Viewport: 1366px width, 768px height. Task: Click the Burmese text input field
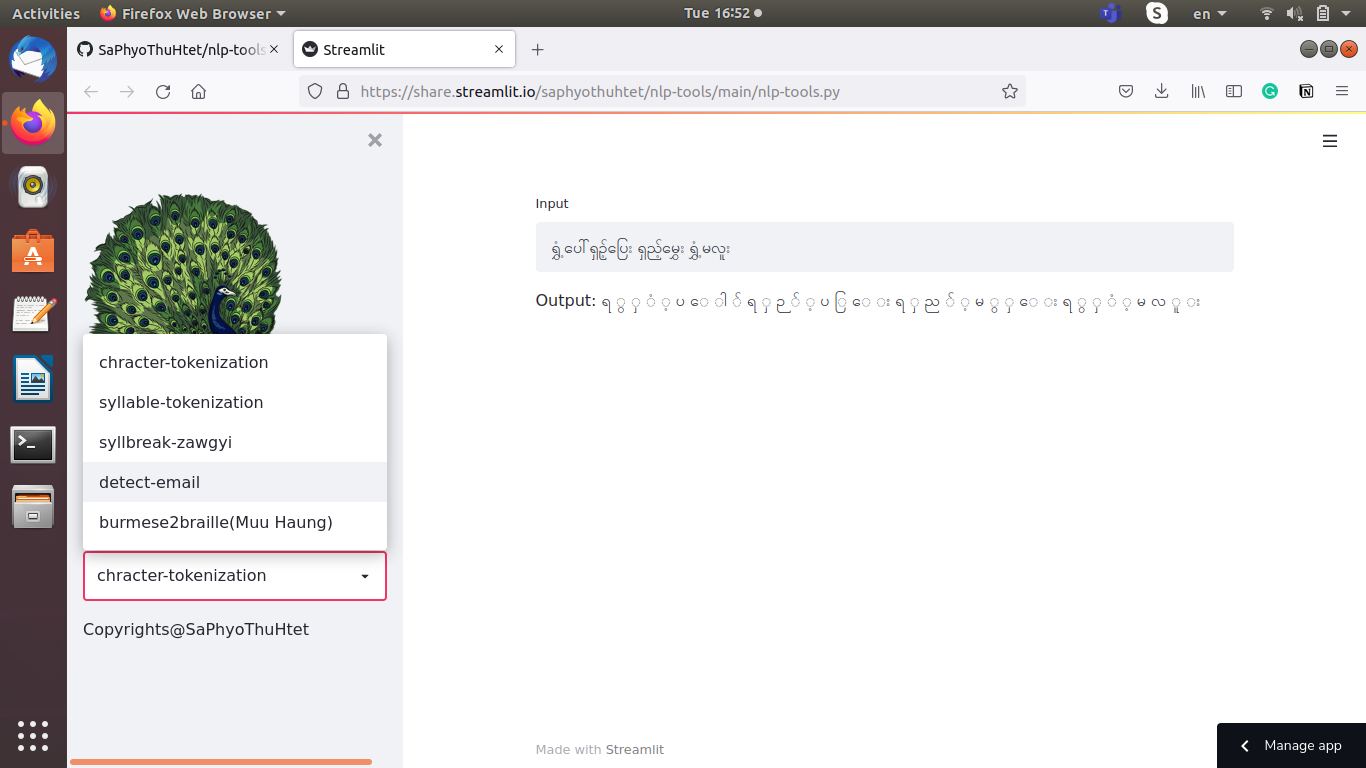tap(884, 247)
